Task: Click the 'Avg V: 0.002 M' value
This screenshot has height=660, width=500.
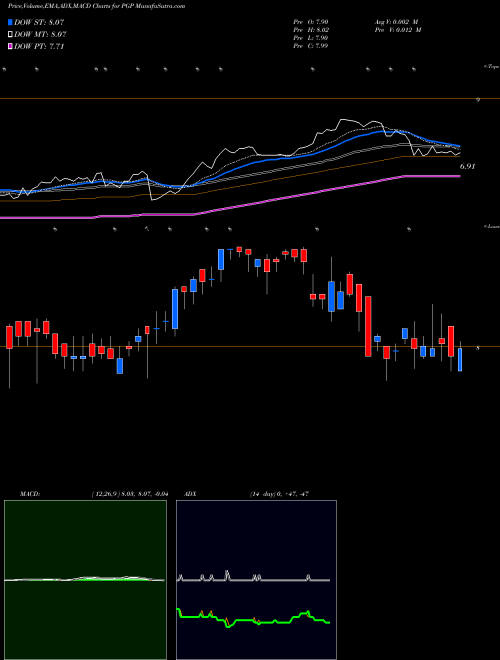Action: click(398, 21)
